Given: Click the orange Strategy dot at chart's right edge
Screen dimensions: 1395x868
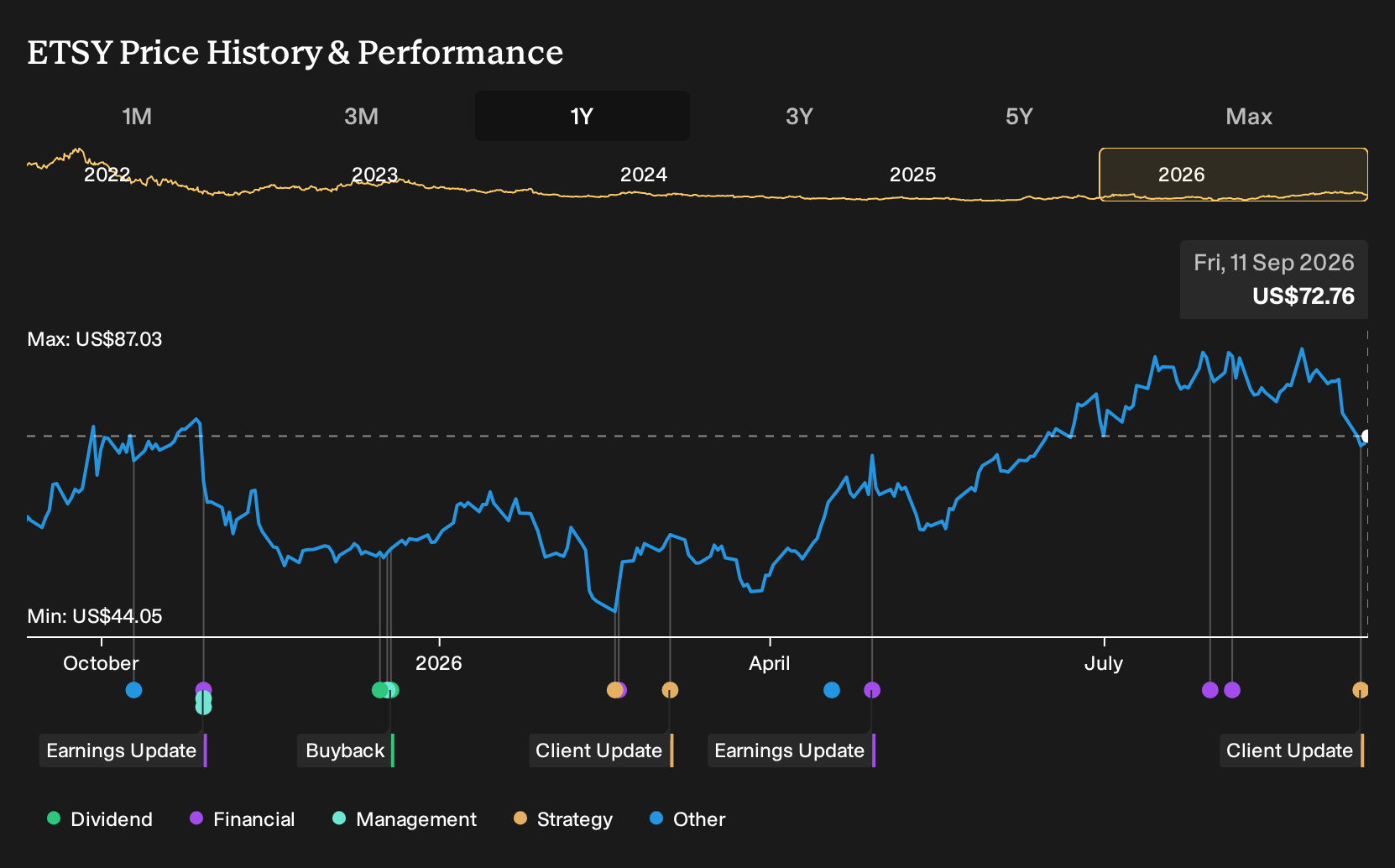Looking at the screenshot, I should click(1361, 690).
